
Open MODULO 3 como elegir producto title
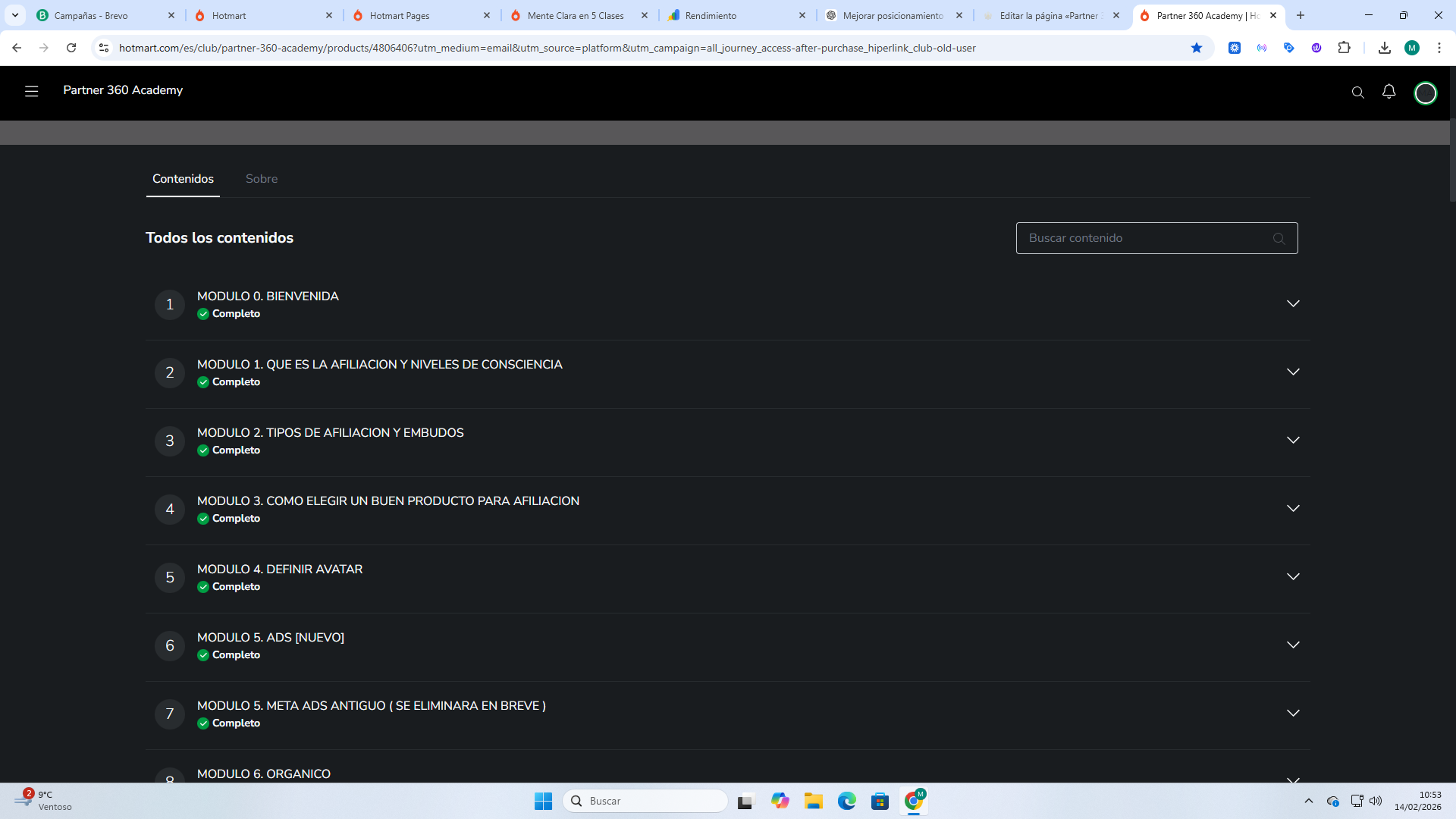point(388,500)
